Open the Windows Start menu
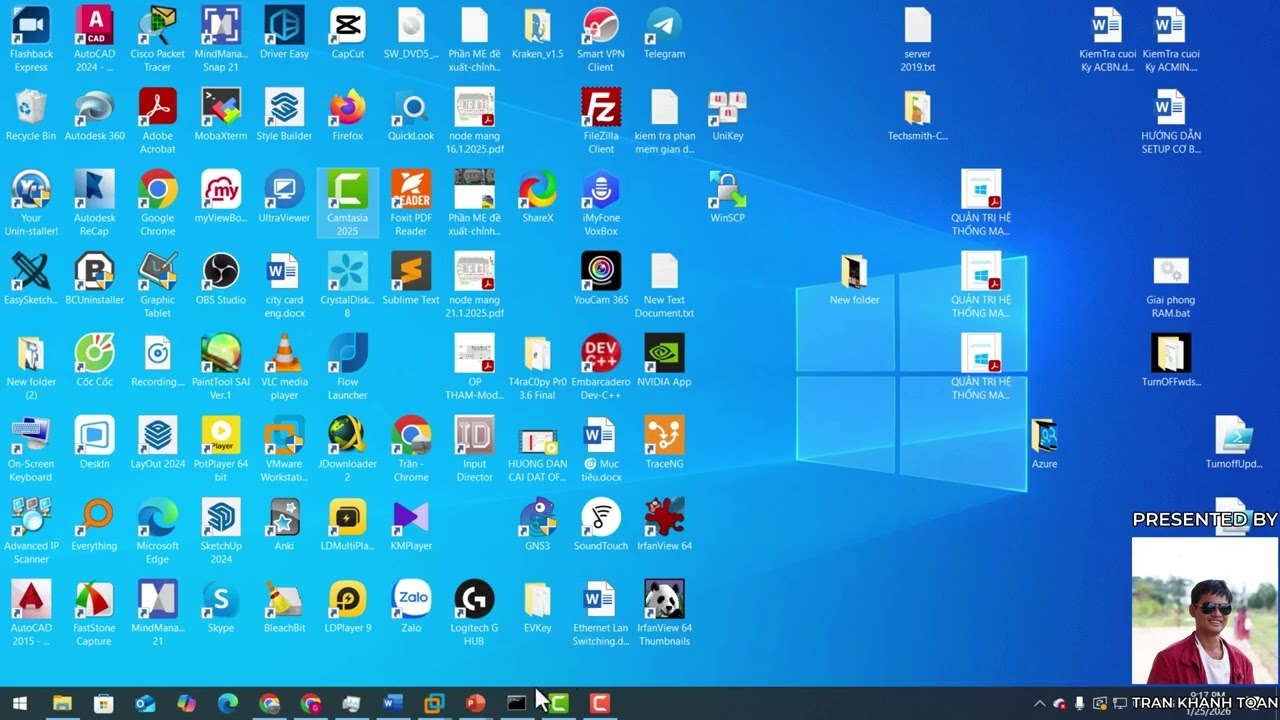 pos(20,703)
